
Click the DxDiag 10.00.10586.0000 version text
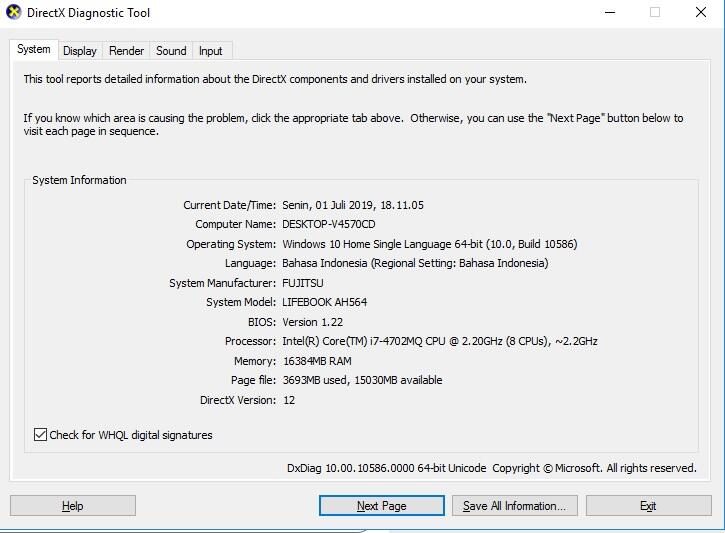387,468
